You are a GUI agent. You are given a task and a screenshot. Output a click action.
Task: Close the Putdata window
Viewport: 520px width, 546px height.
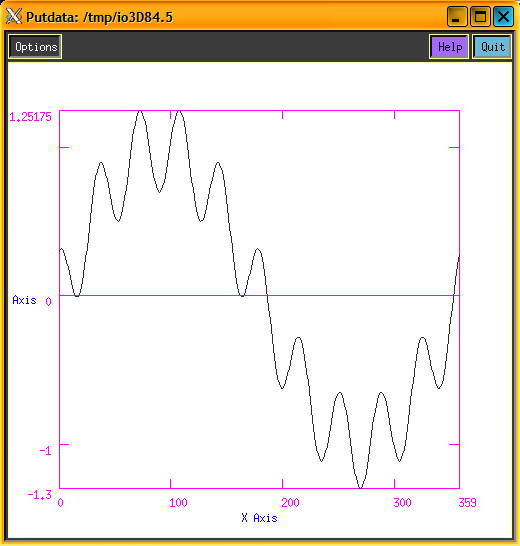(503, 16)
